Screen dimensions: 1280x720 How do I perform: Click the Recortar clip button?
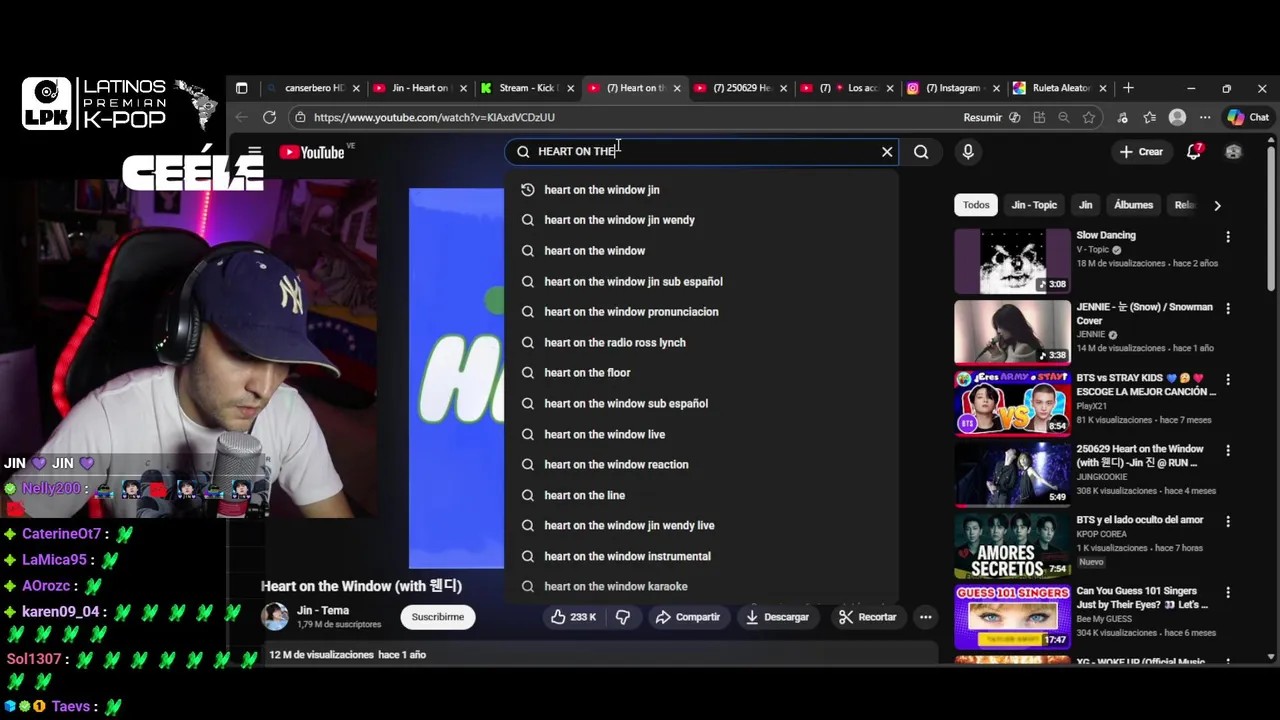(867, 617)
